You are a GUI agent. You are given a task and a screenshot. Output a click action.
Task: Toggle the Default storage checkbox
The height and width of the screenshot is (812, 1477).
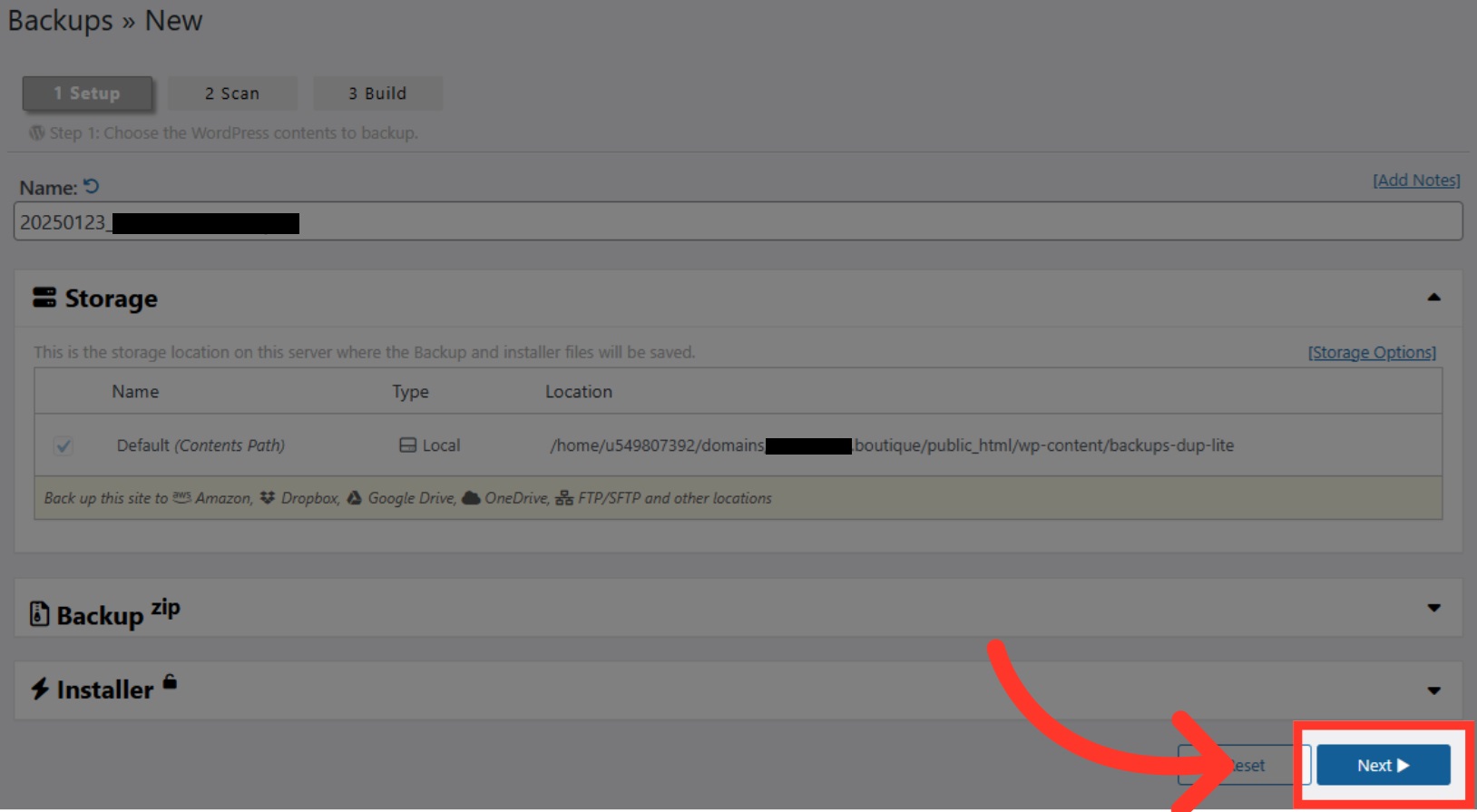pos(64,445)
